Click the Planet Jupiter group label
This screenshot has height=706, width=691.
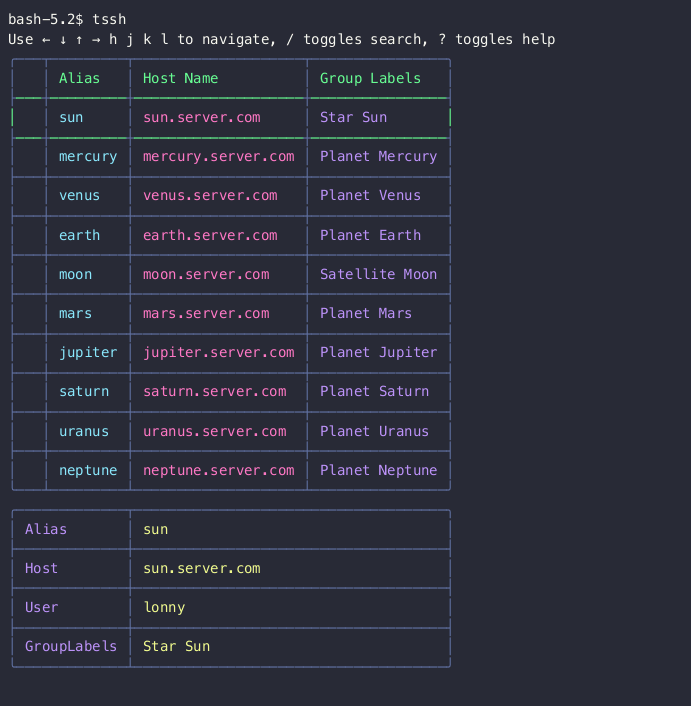[x=378, y=352]
